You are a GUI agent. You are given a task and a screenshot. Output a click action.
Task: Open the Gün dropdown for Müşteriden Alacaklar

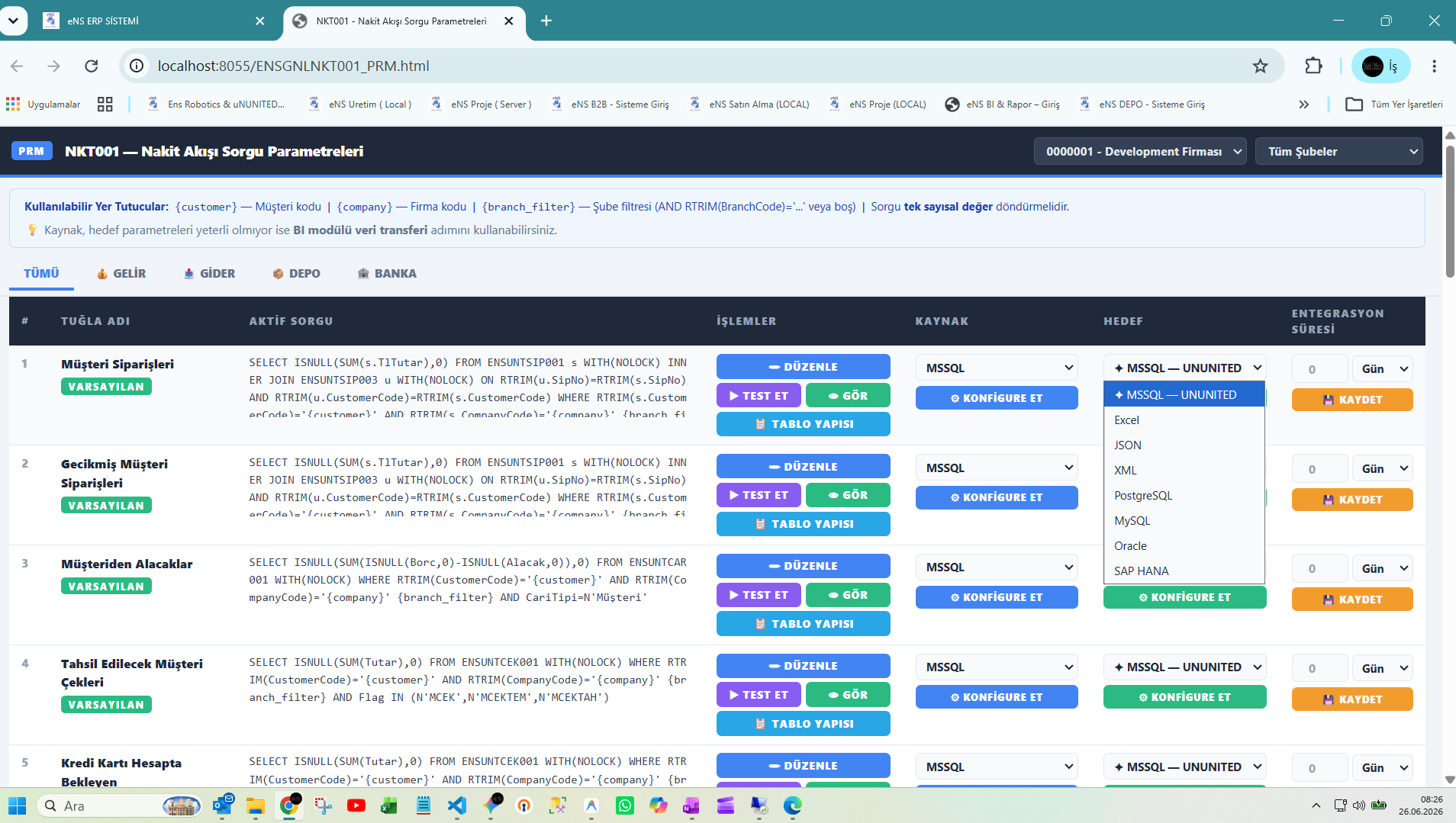pyautogui.click(x=1383, y=569)
